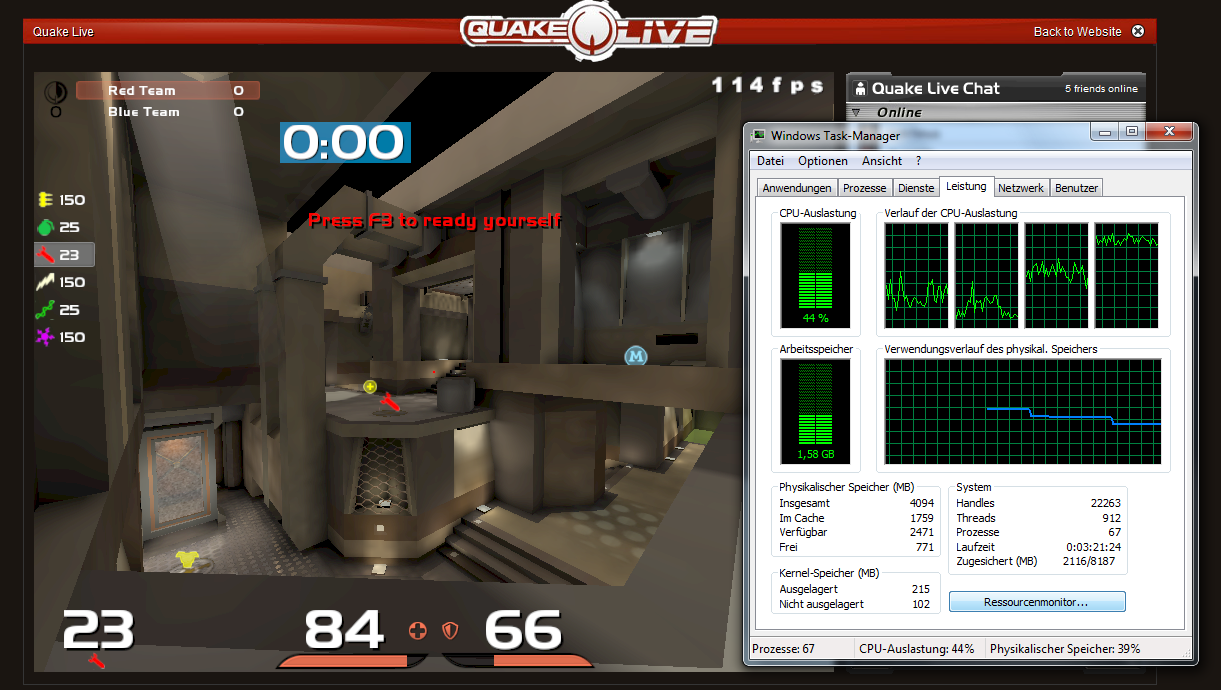
Task: Click the Ressourcenmonitor button
Action: (1037, 602)
